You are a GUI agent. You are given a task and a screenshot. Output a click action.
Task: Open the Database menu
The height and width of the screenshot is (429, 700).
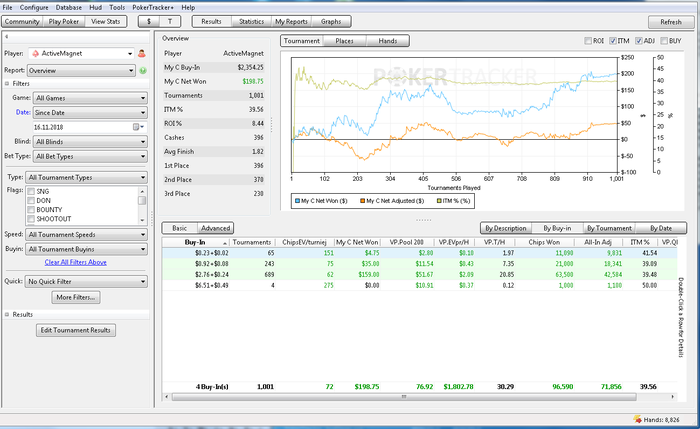pyautogui.click(x=69, y=7)
